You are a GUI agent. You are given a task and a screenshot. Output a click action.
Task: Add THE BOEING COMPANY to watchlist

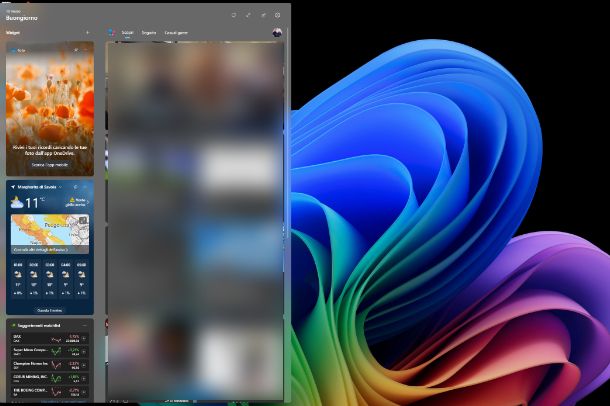coord(84,391)
